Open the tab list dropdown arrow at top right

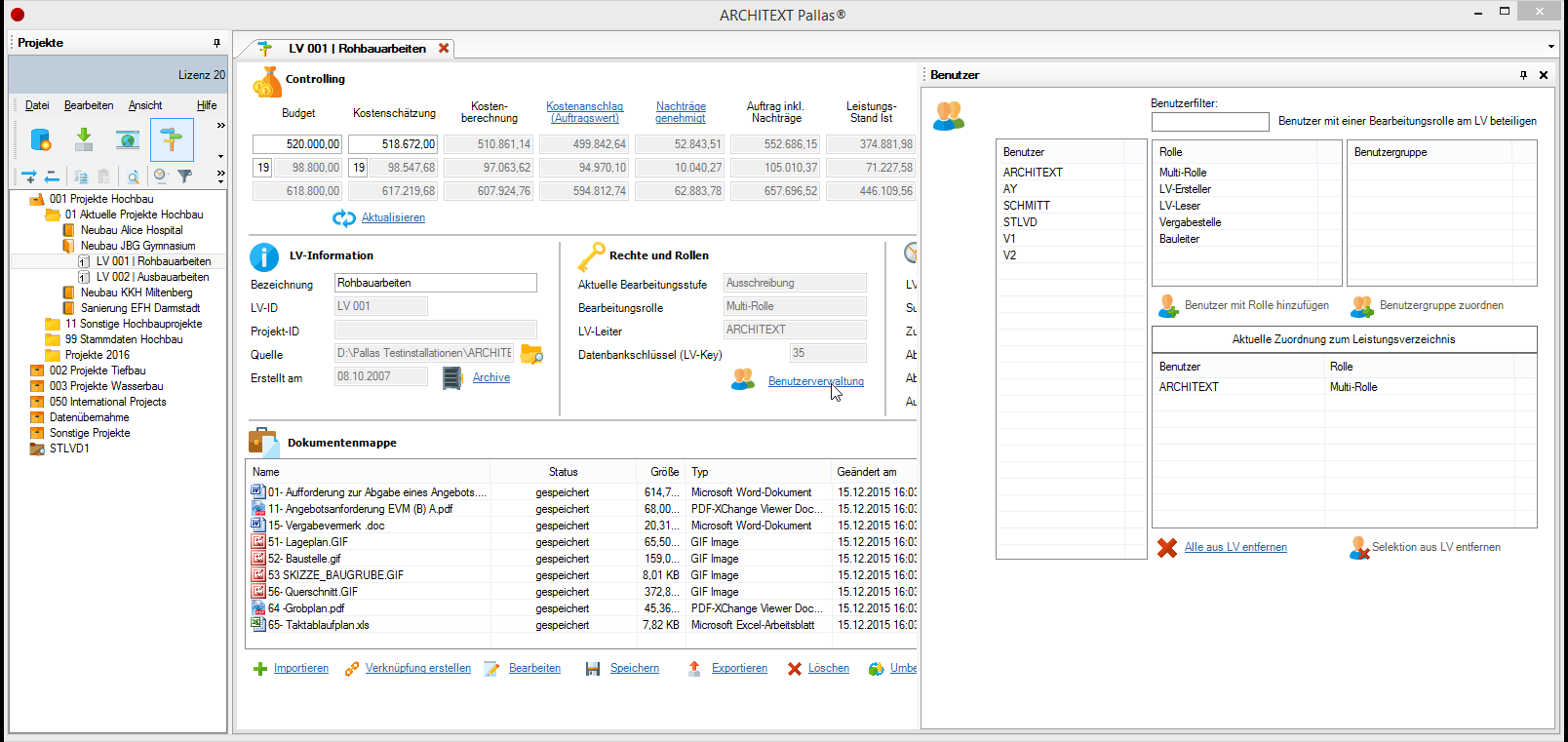[1550, 47]
